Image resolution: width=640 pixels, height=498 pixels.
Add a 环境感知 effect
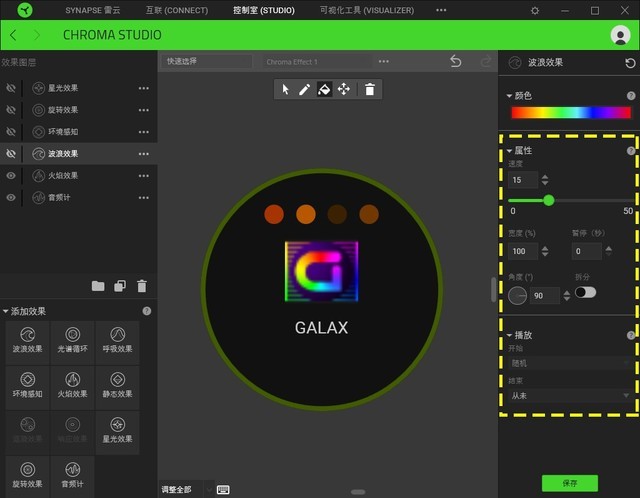27,387
